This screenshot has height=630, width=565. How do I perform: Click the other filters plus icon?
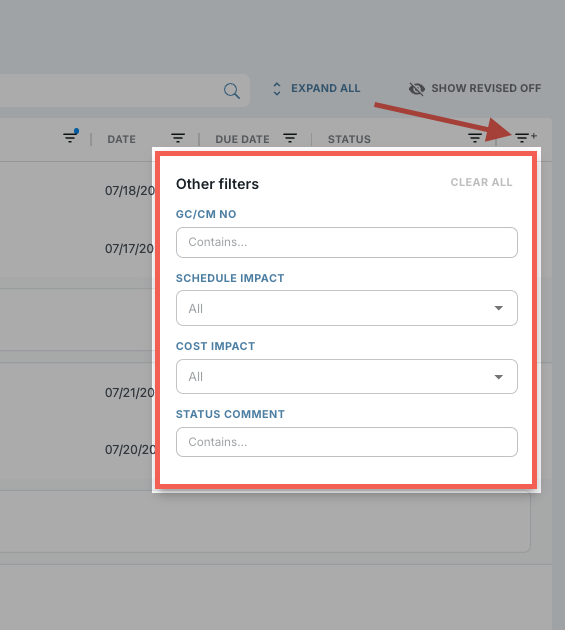526,137
